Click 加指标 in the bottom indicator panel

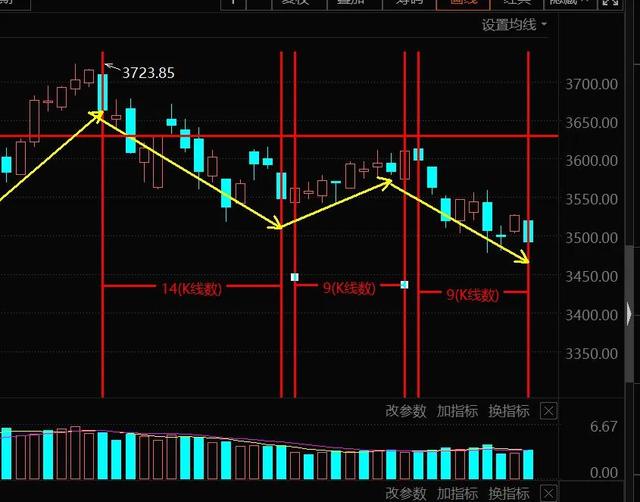[457, 493]
